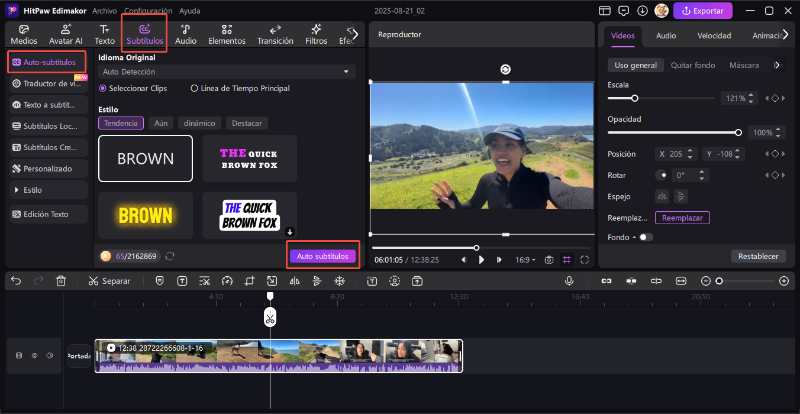Take a snapshot with the camera icon
This screenshot has height=414, width=800.
click(549, 260)
